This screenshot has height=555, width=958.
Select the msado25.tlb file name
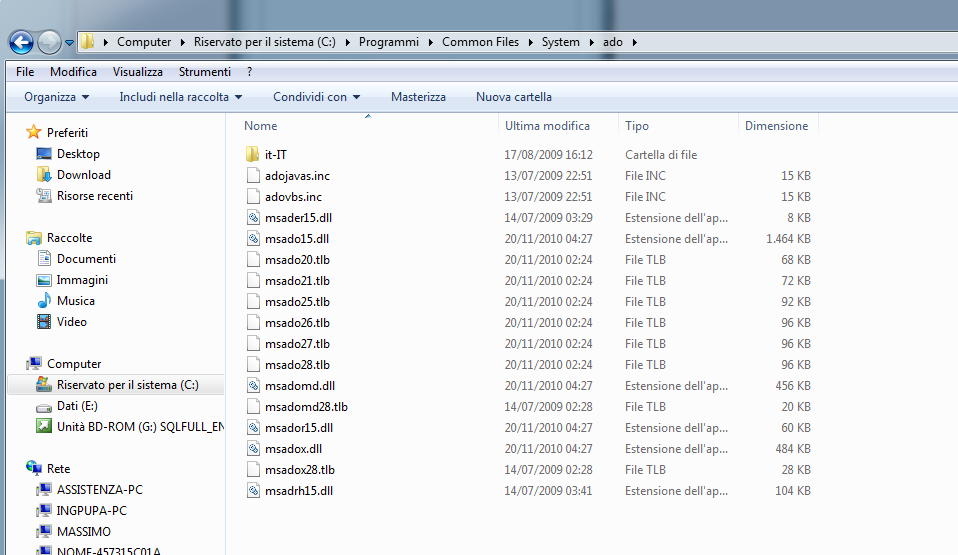tap(297, 302)
